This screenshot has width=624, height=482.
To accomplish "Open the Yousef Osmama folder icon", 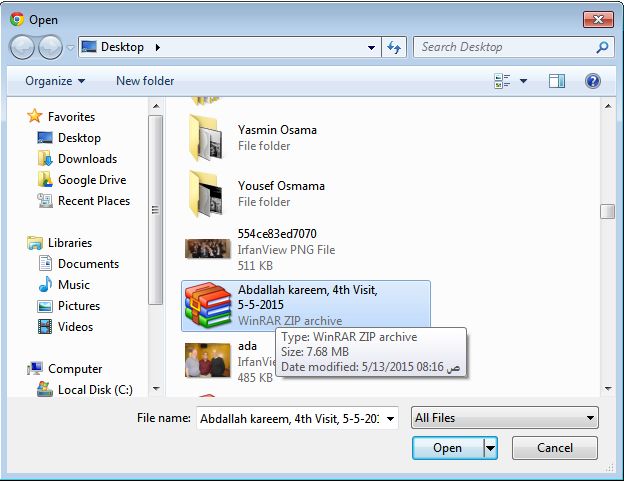I will coord(207,193).
